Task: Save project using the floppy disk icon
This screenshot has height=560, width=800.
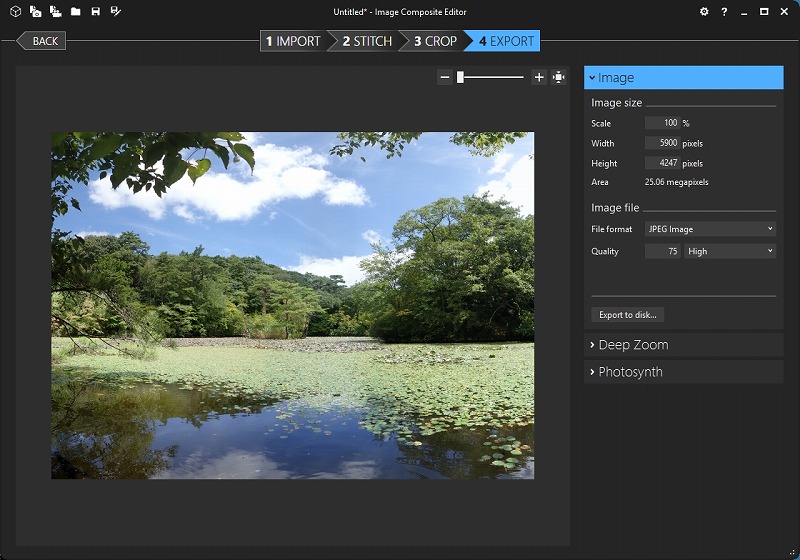Action: (x=95, y=11)
